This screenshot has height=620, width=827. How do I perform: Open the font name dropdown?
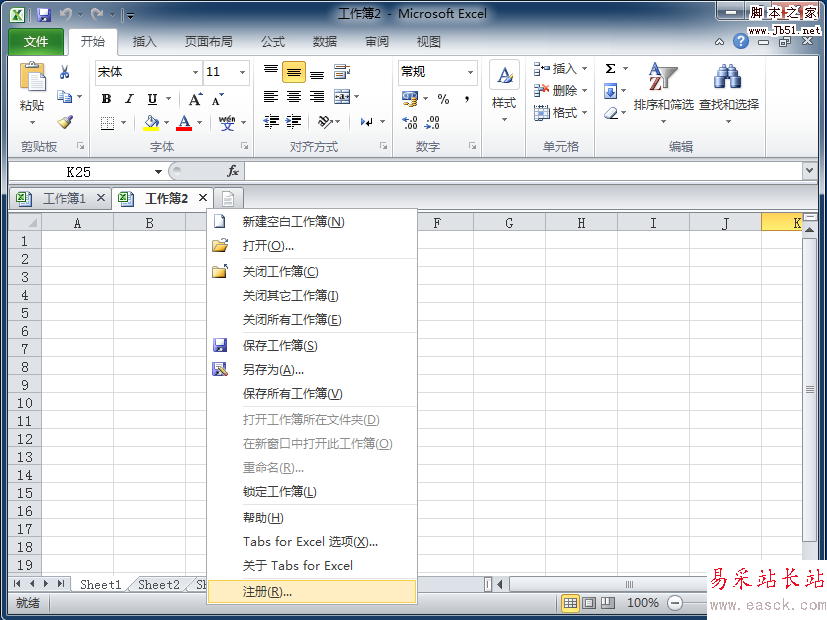click(x=195, y=72)
